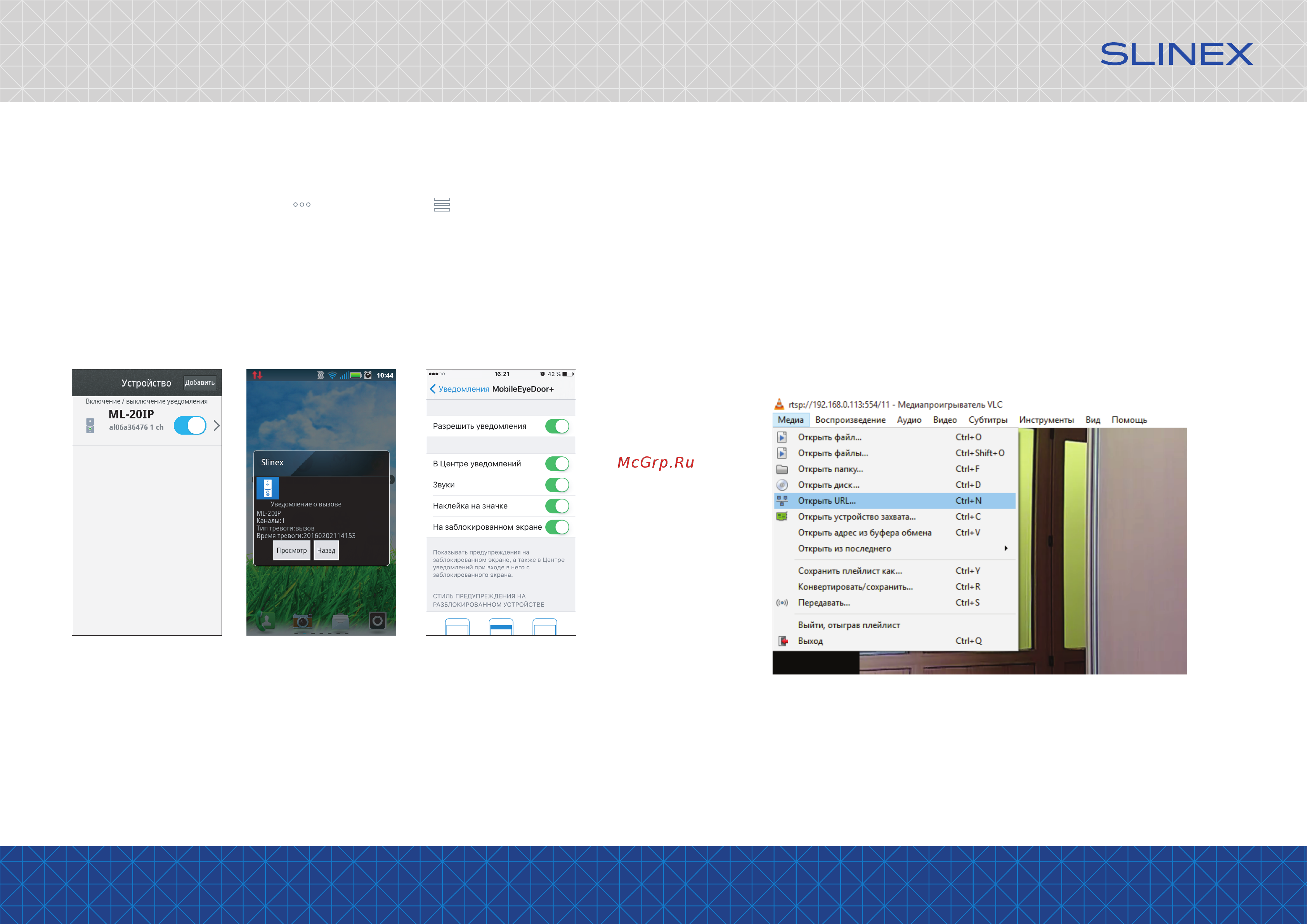Click the network icon beside Открыть URL
Screen dimensions: 1307x924
tap(782, 501)
